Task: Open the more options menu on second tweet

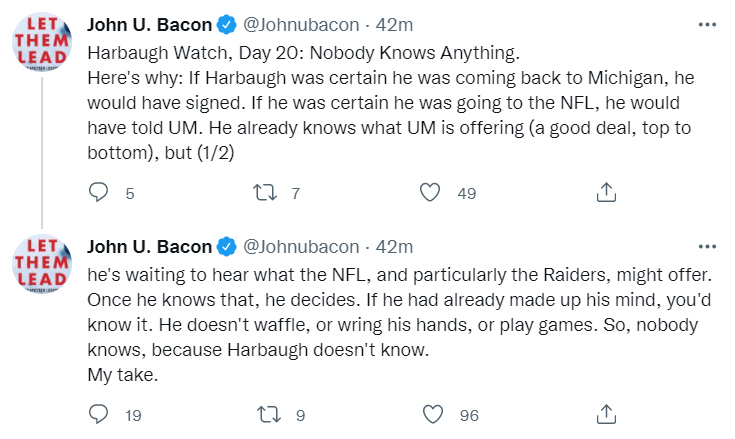Action: (x=707, y=246)
